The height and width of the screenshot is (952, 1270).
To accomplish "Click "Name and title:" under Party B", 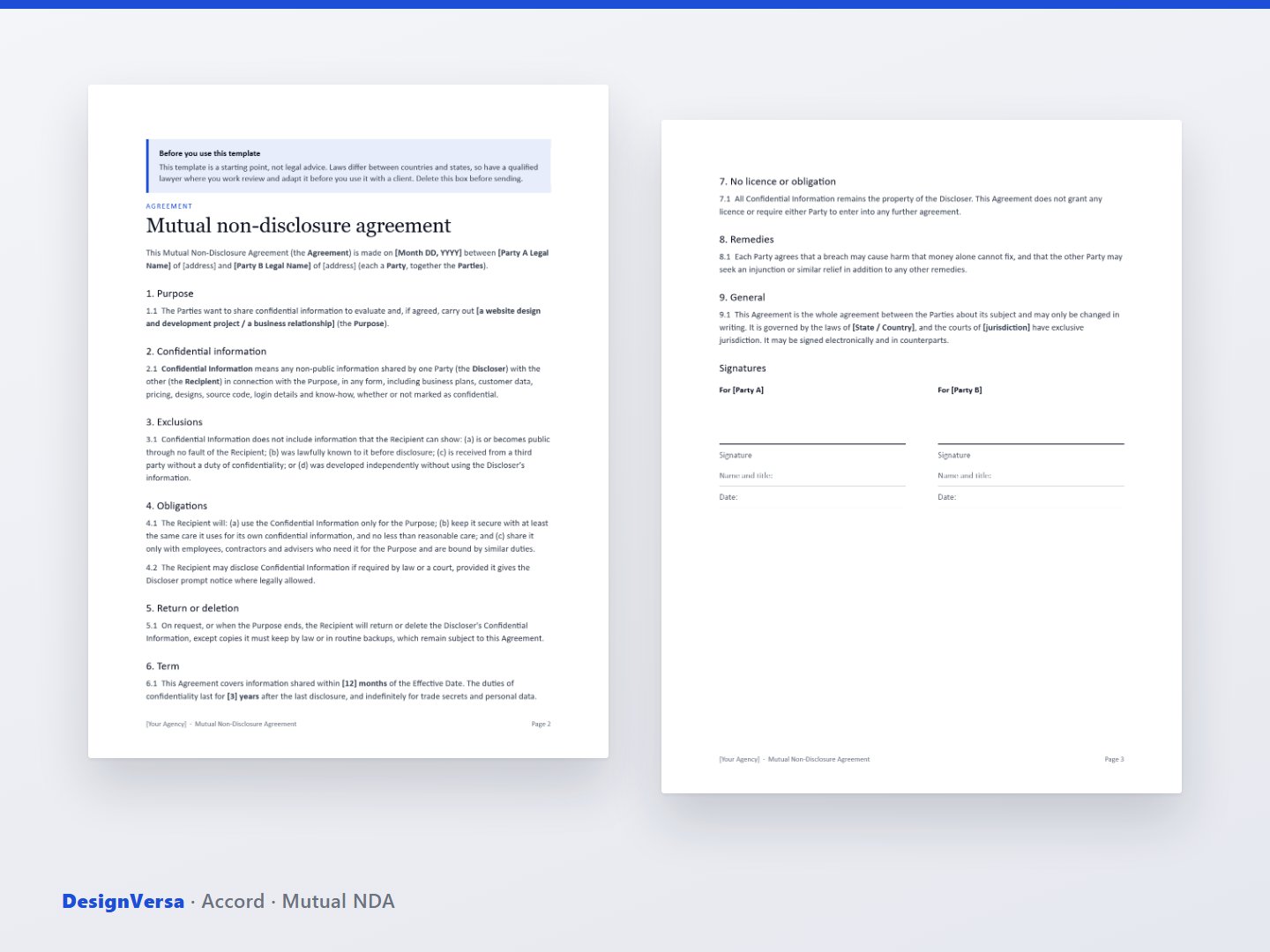I will point(964,476).
